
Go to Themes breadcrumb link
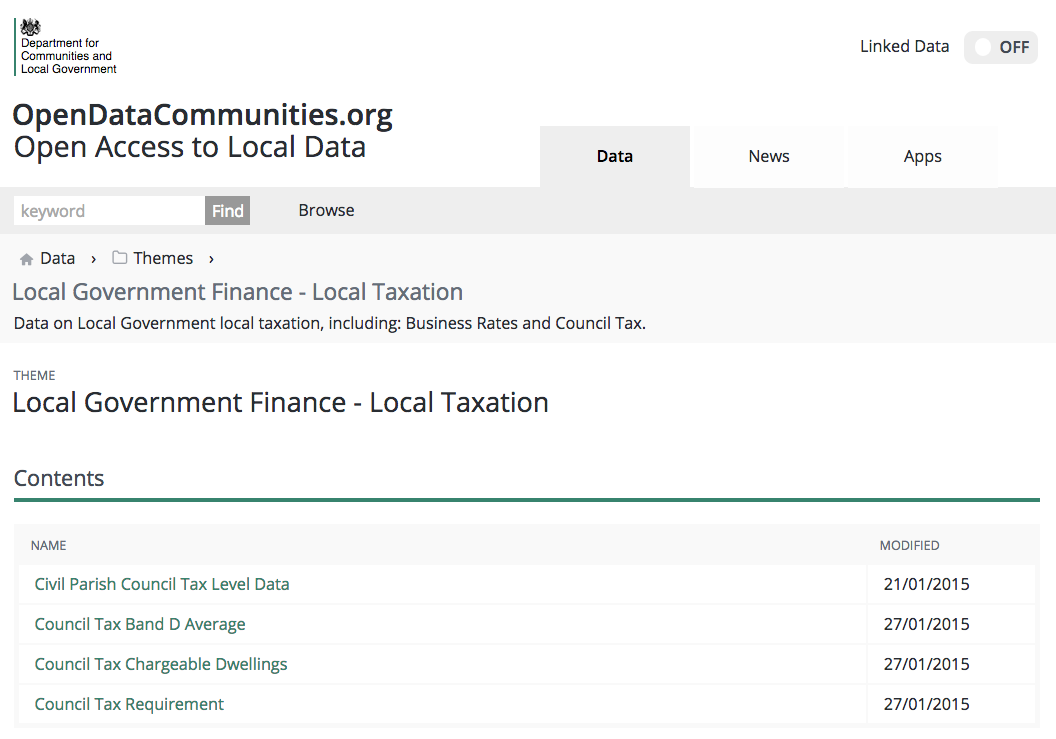(x=163, y=258)
